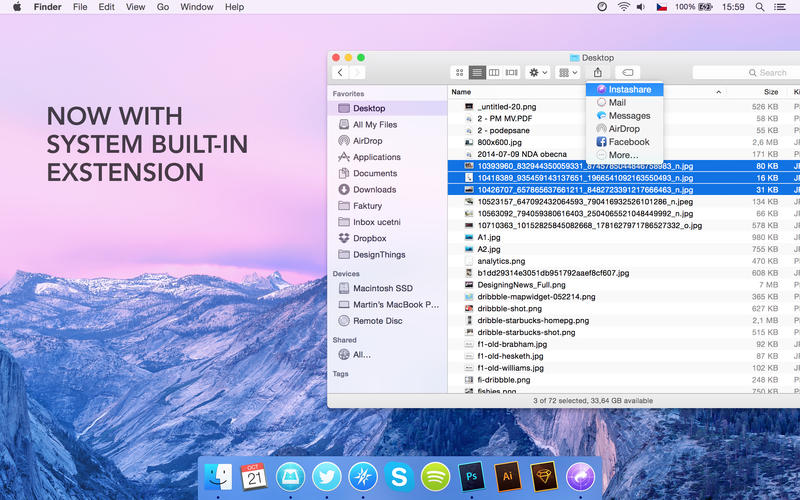
Task: Go back with the left arrow button
Action: (x=340, y=73)
